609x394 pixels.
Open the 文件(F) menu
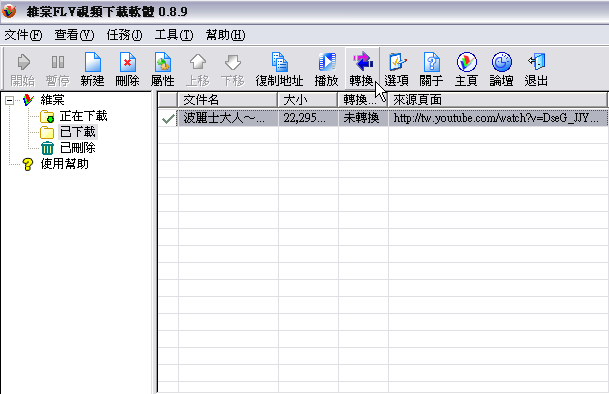tap(23, 35)
